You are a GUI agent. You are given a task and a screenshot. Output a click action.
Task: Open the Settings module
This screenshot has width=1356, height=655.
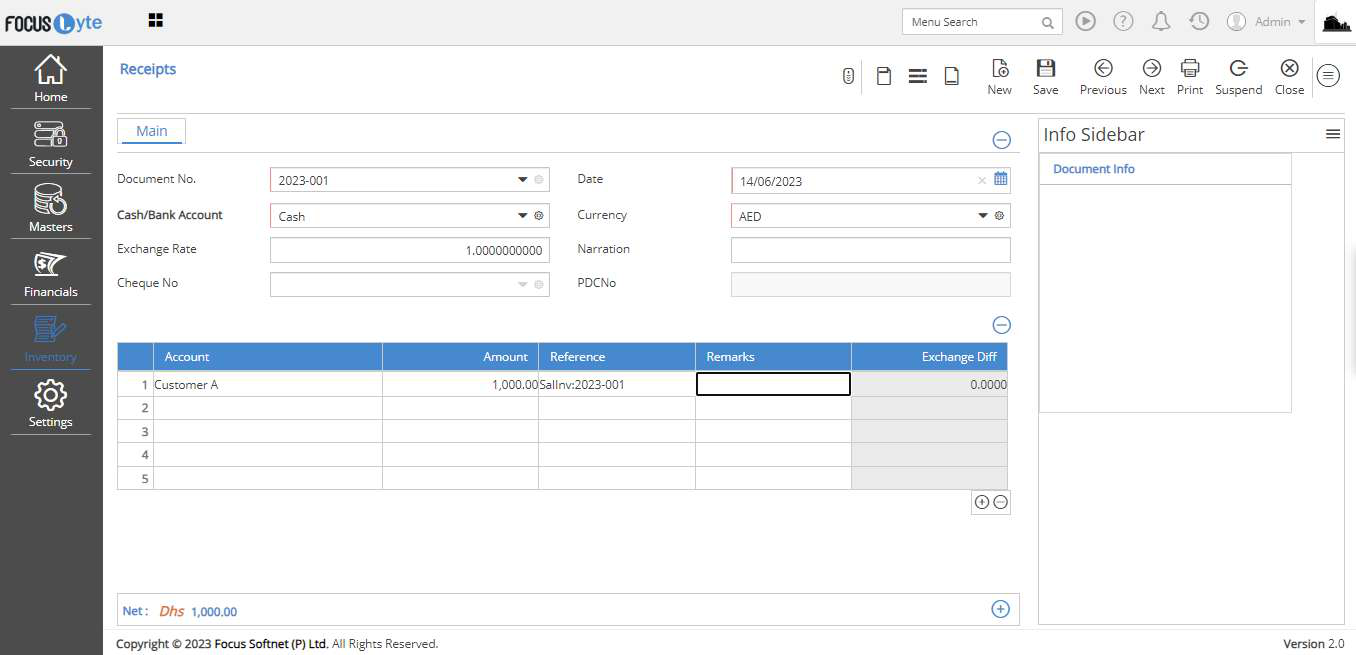click(51, 403)
